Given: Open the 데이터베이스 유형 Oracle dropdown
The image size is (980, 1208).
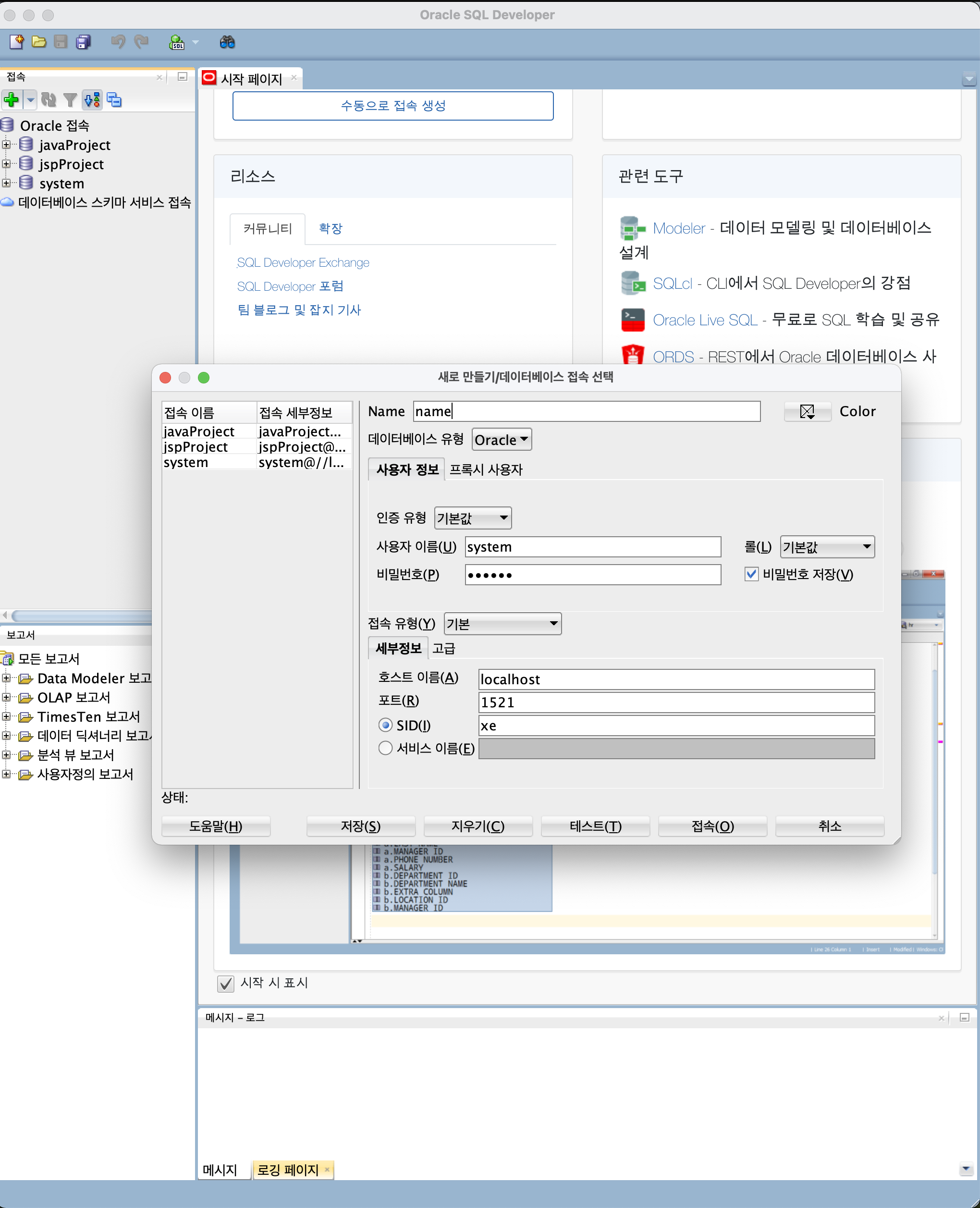Looking at the screenshot, I should click(x=502, y=439).
